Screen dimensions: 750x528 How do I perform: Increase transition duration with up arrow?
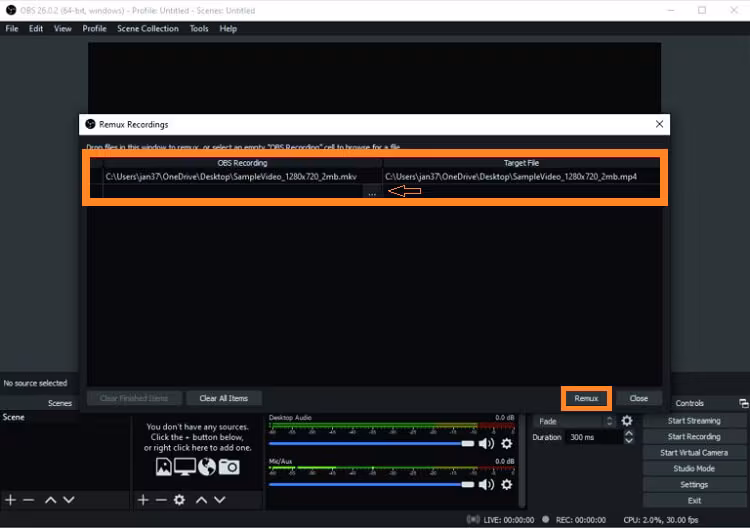coord(629,433)
